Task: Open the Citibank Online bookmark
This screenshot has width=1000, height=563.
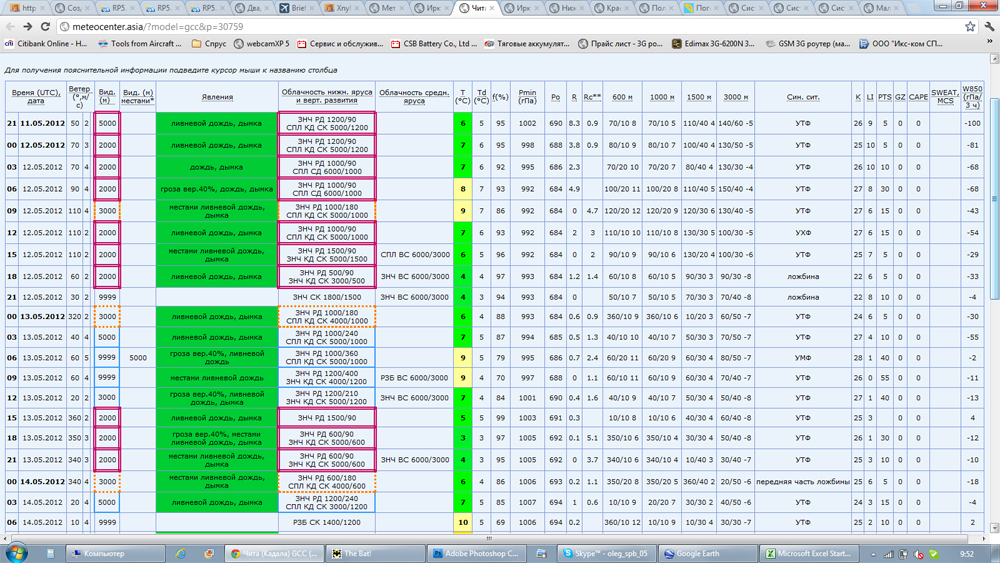Action: (x=46, y=44)
